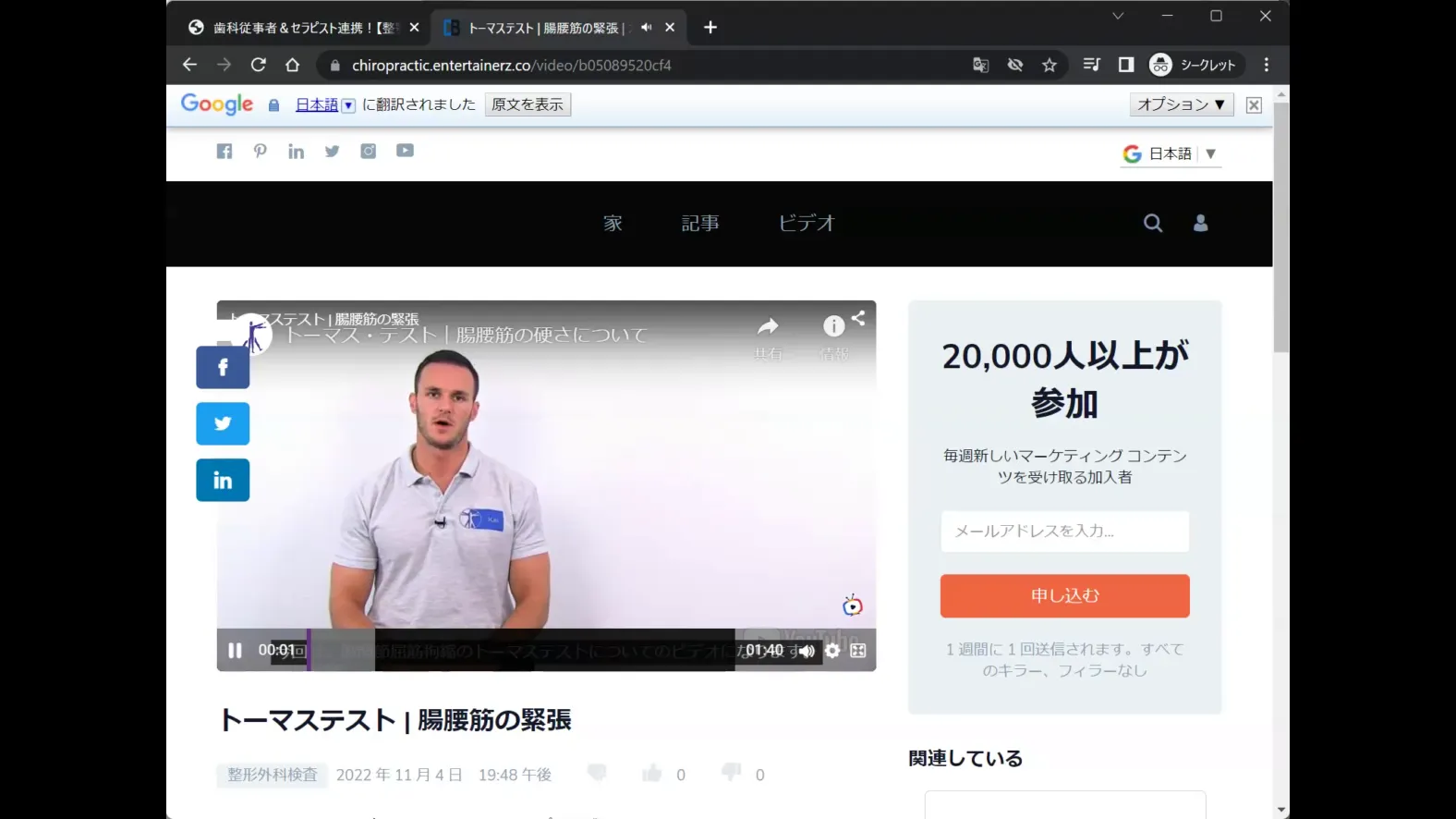Click 原文を表示 button

(x=528, y=104)
